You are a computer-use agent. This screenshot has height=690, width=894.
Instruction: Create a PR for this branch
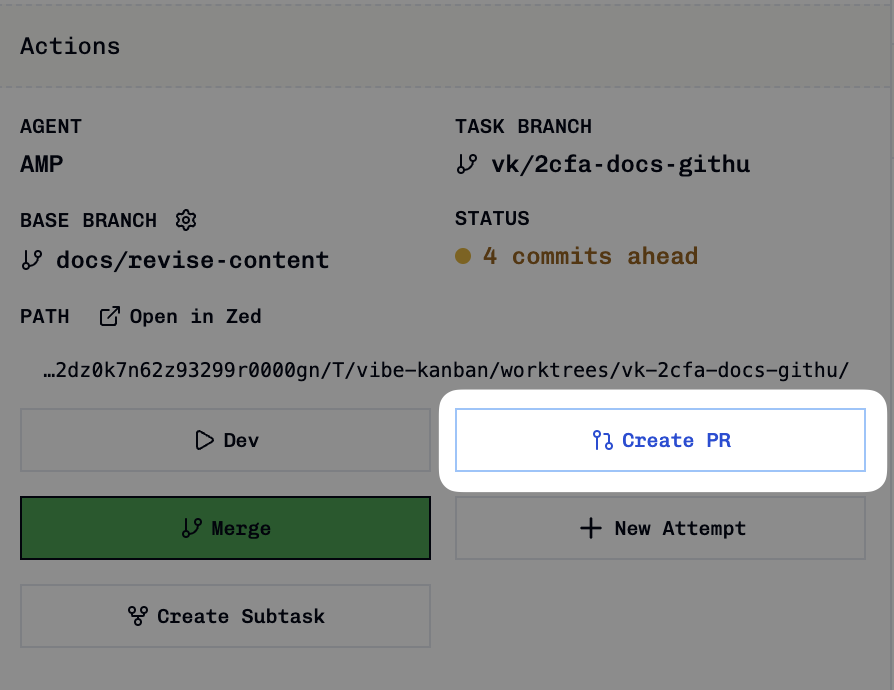(660, 440)
